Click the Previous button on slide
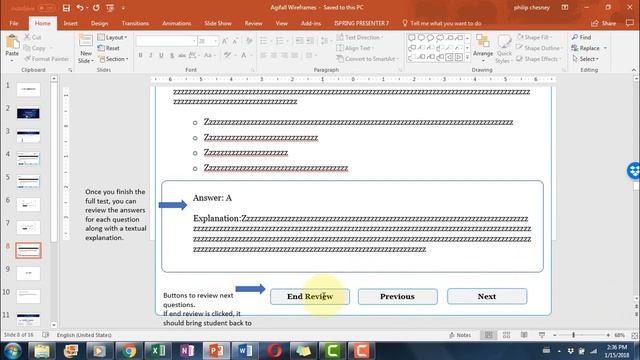This screenshot has width=640, height=360. tap(398, 296)
